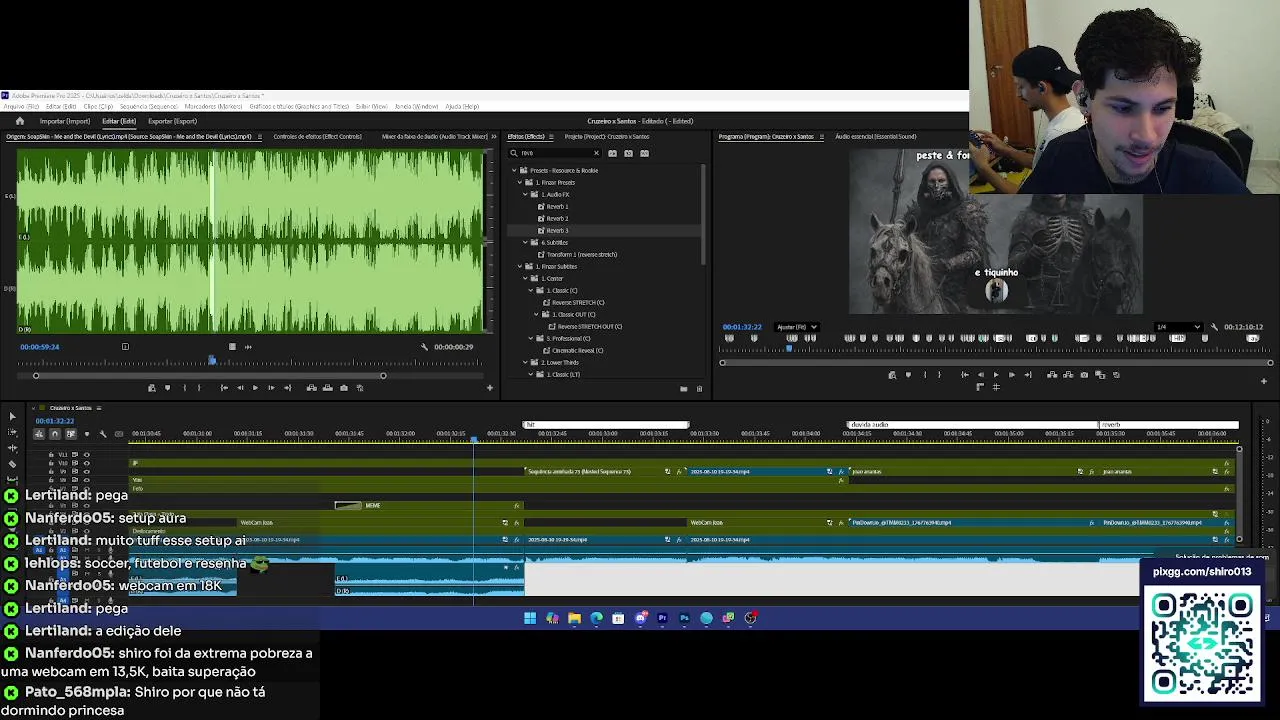
Task: Open Program monitor button editor plus
Action: (x=1264, y=381)
